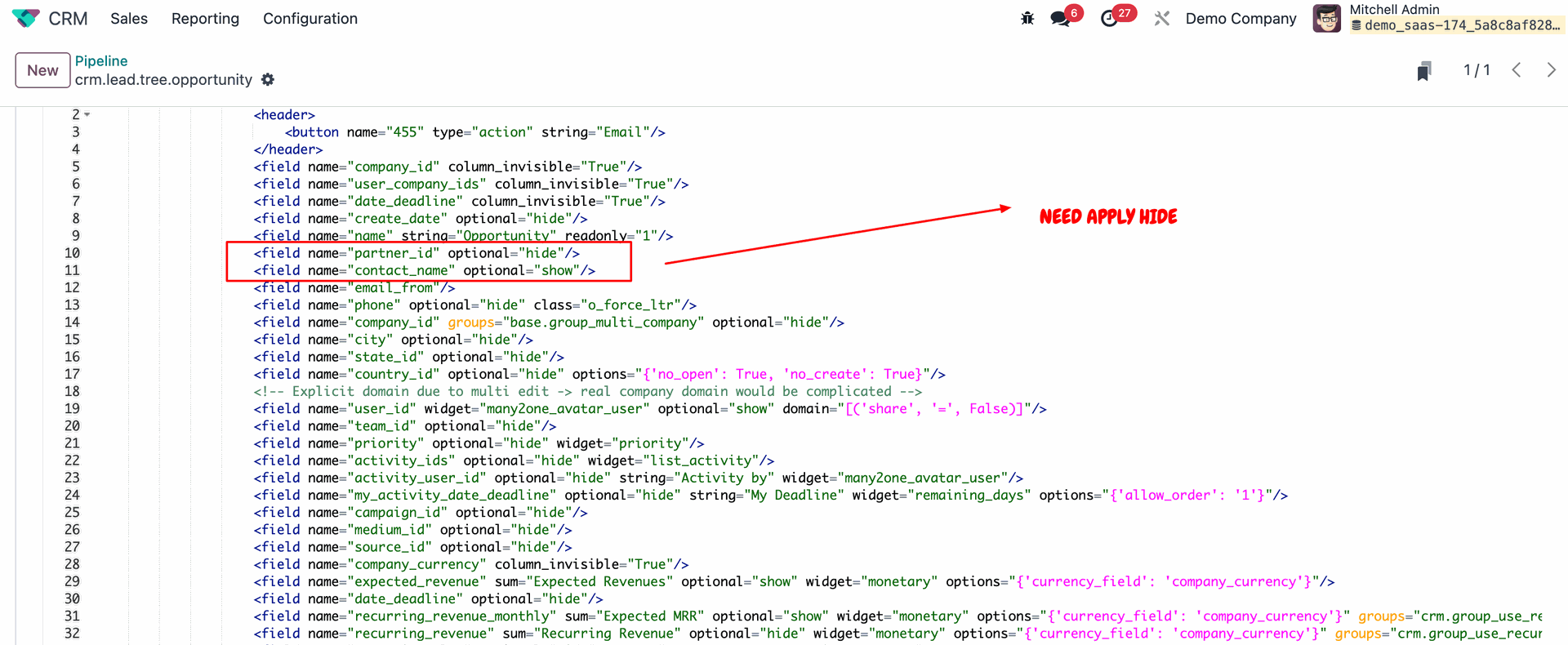Click the company_currency field code line

tap(471, 564)
